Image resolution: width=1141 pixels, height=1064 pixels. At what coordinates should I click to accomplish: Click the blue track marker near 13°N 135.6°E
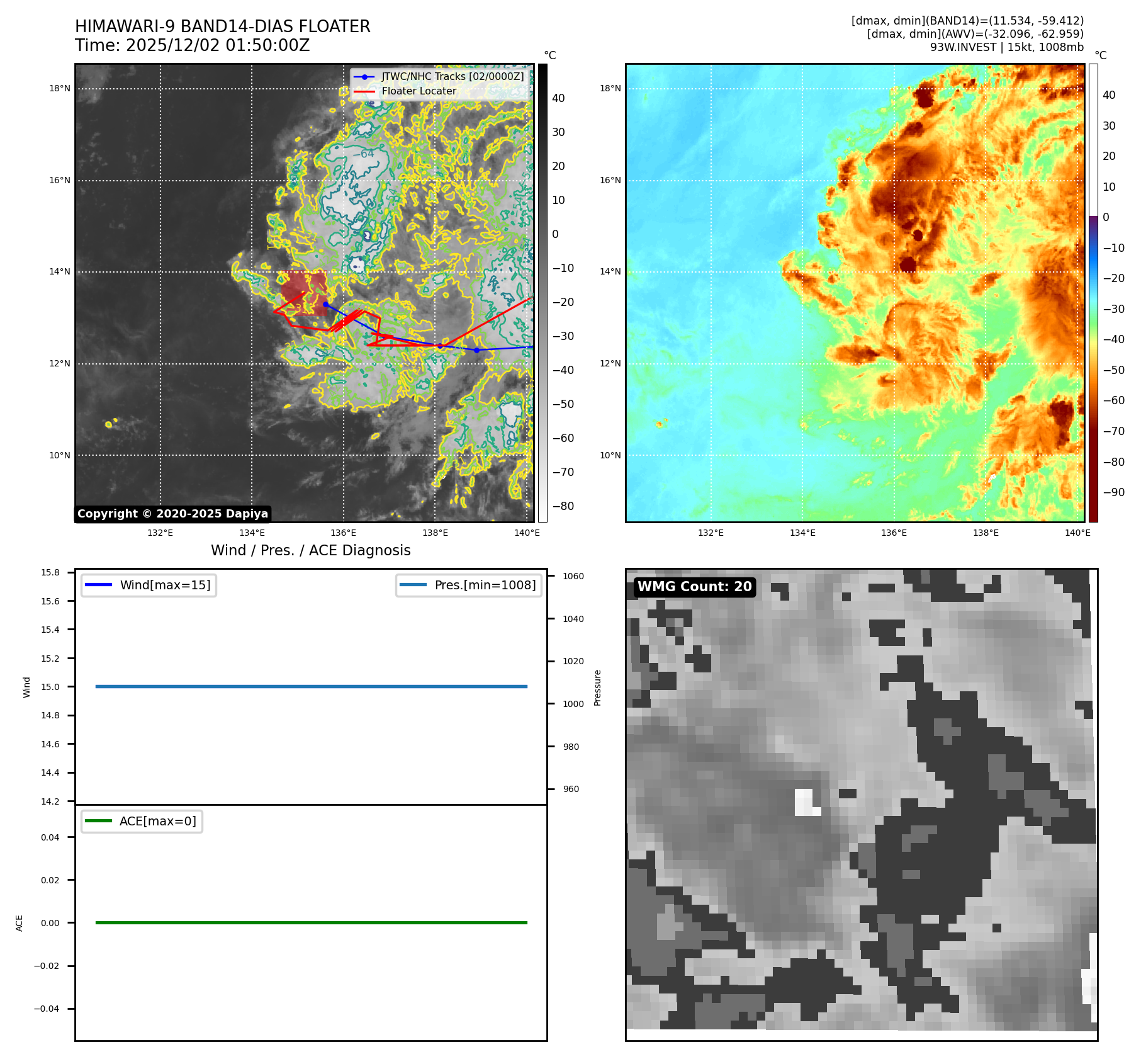coord(325,304)
